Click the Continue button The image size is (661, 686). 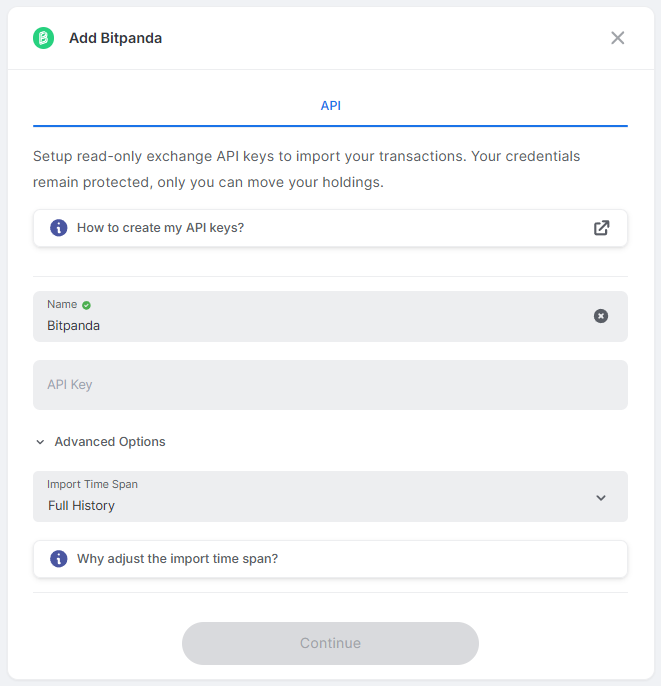pyautogui.click(x=330, y=644)
